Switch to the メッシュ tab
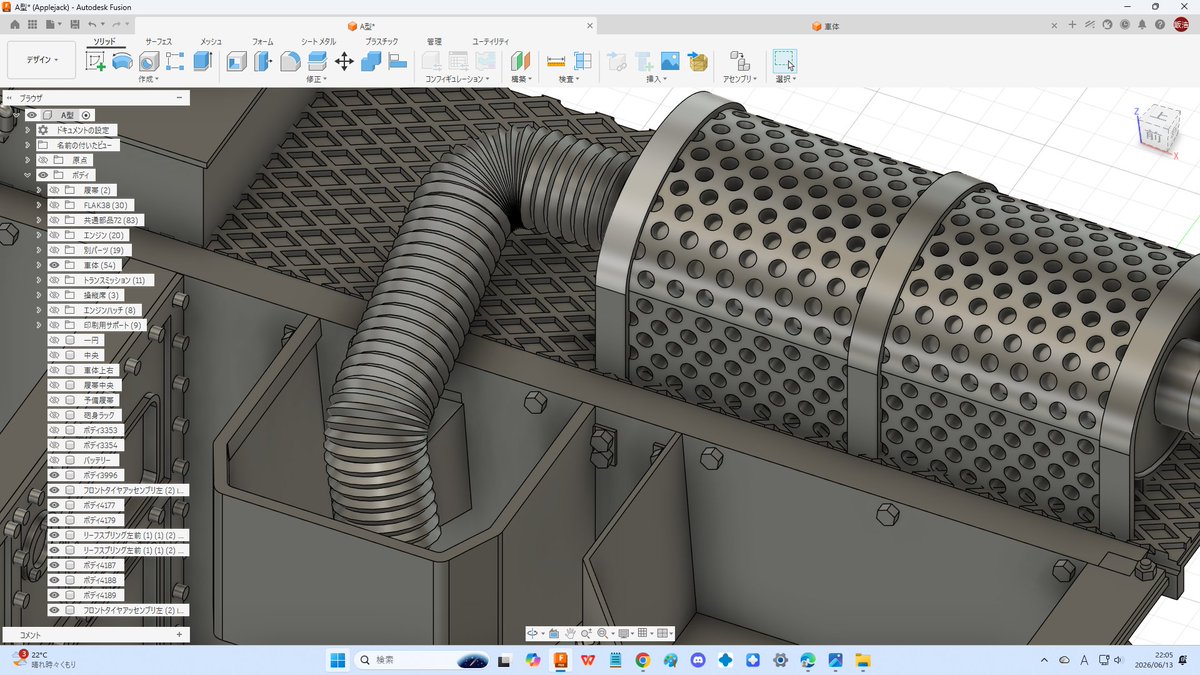The height and width of the screenshot is (675, 1200). click(211, 41)
